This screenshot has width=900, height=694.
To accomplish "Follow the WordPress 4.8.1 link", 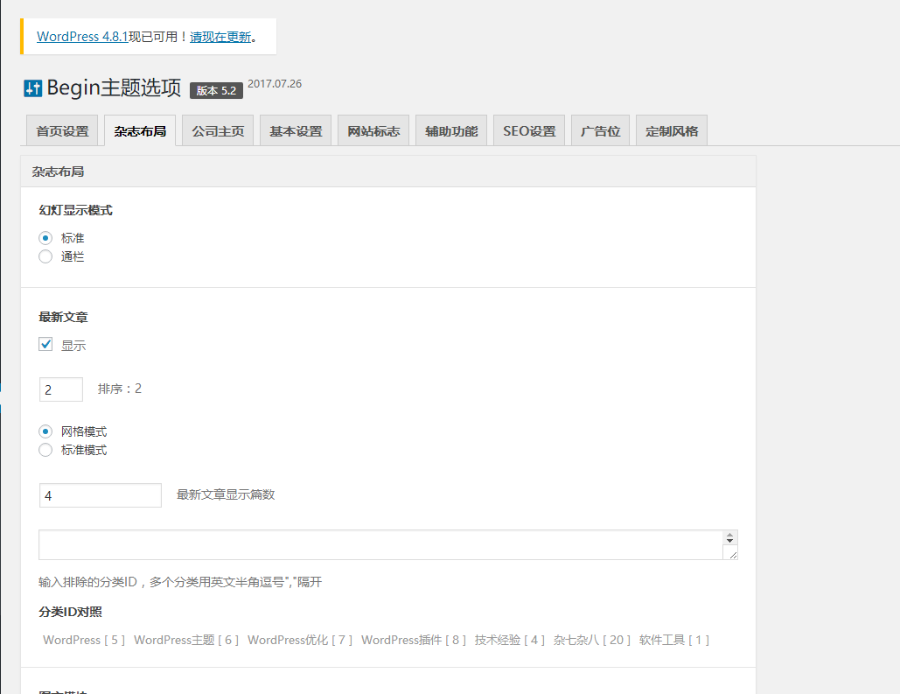I will click(82, 36).
